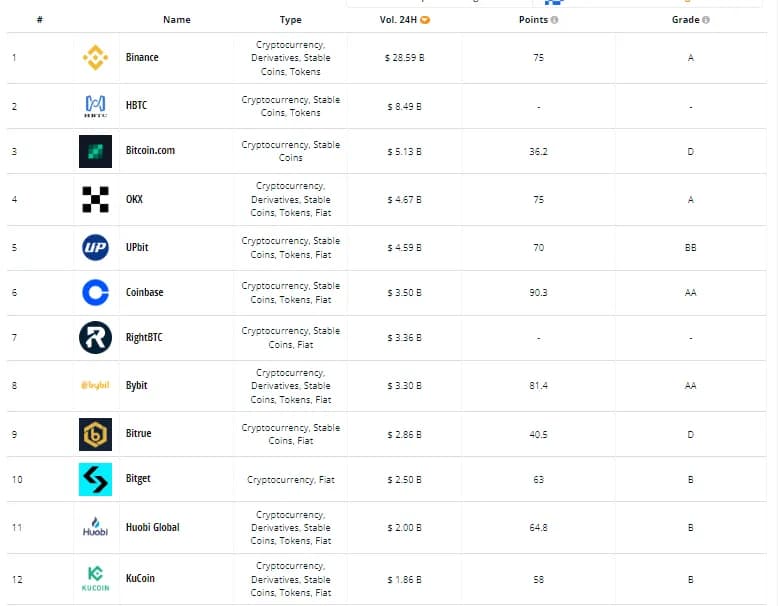Image resolution: width=778 pixels, height=606 pixels.
Task: Click the Bitcoin.com green logo
Action: (x=95, y=151)
